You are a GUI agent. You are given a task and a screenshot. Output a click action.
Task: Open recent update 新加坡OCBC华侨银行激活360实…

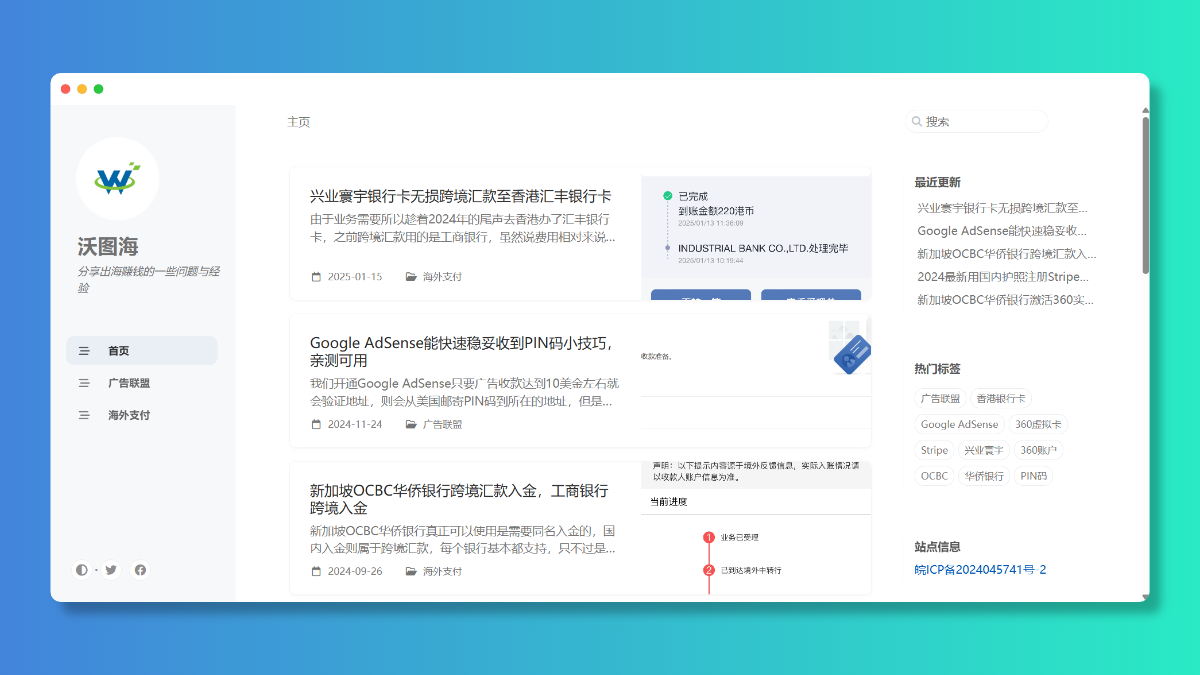(x=1005, y=300)
